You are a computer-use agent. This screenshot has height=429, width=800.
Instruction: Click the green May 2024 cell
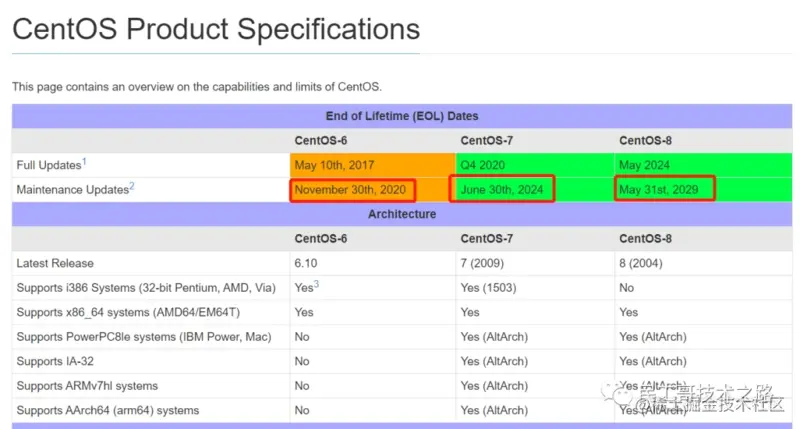tap(704, 165)
